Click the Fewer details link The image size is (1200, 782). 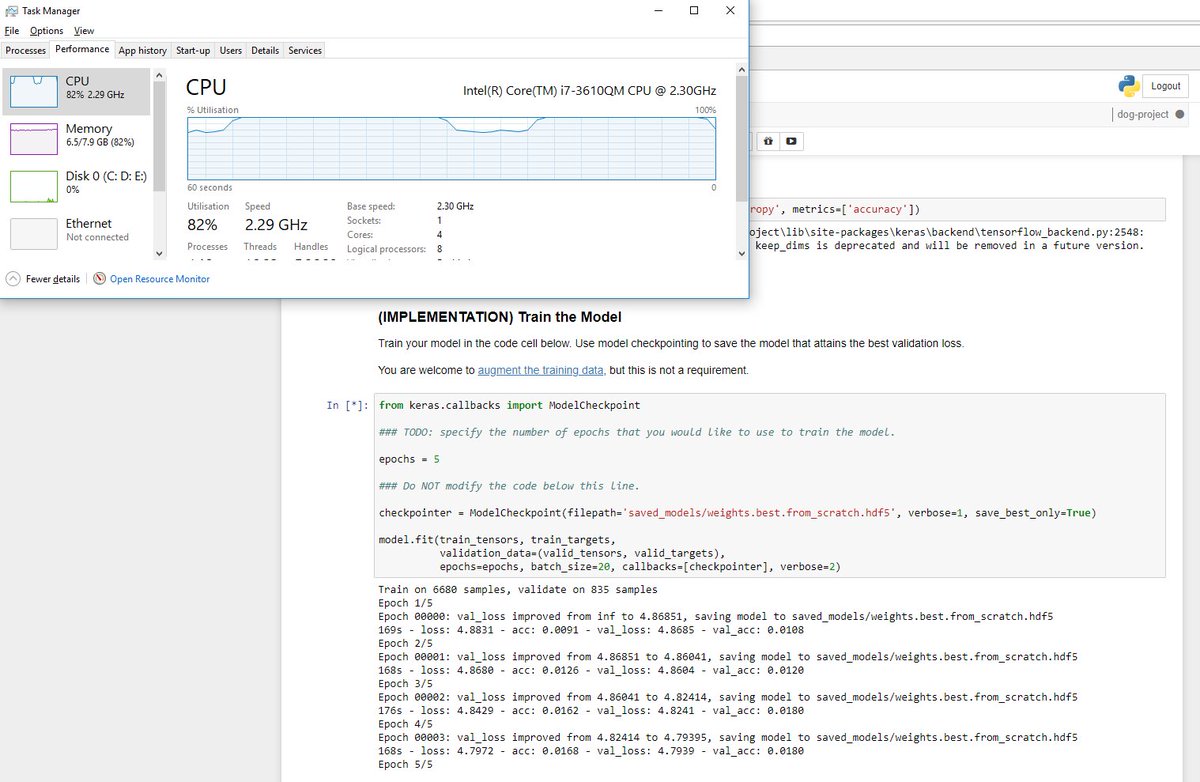click(53, 279)
